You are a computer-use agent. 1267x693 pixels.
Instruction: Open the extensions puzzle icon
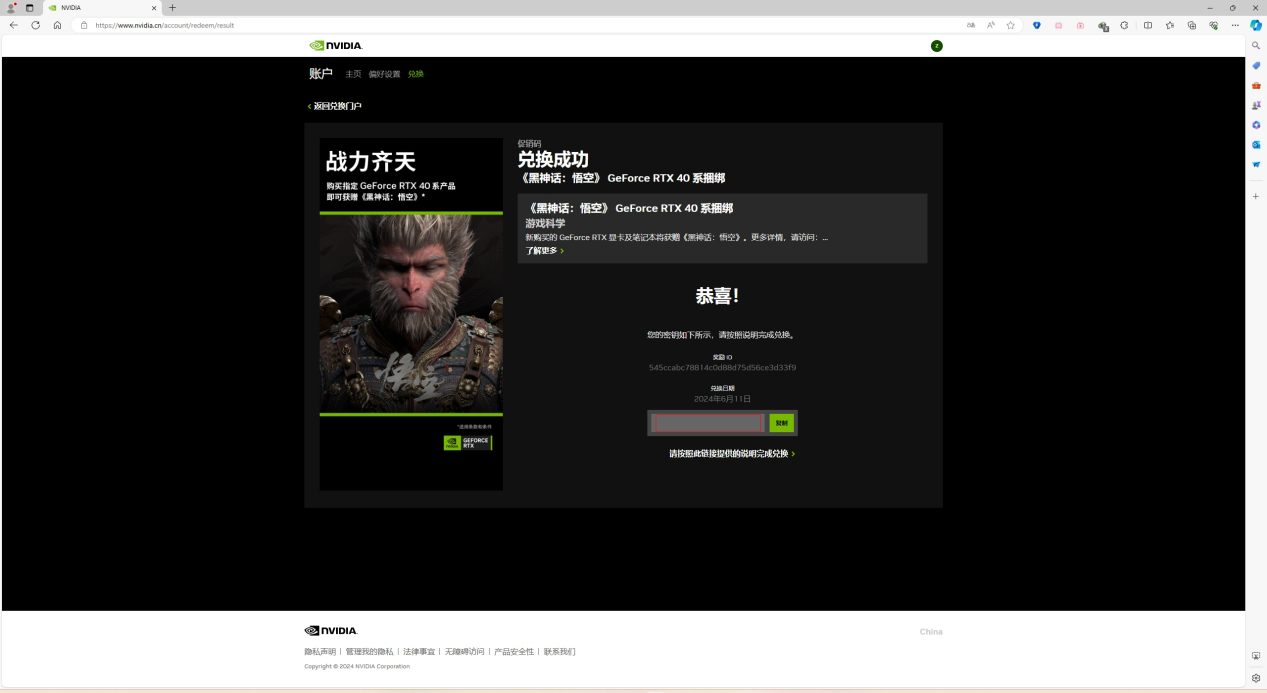(x=1124, y=25)
